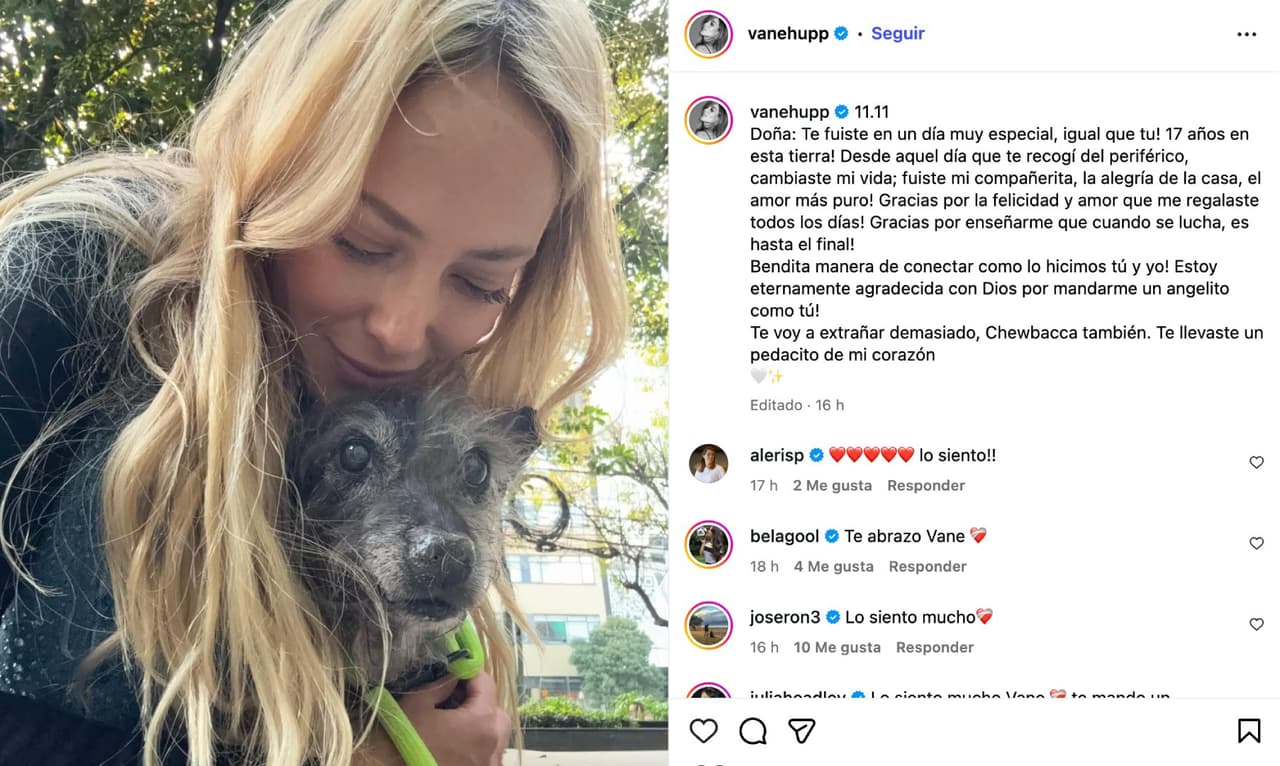Like alerisp's comment heart
This screenshot has height=766, width=1280.
click(x=1257, y=462)
